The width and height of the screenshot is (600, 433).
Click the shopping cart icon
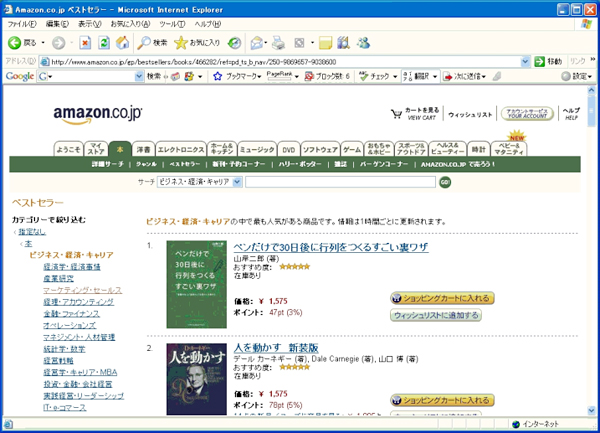tap(396, 114)
